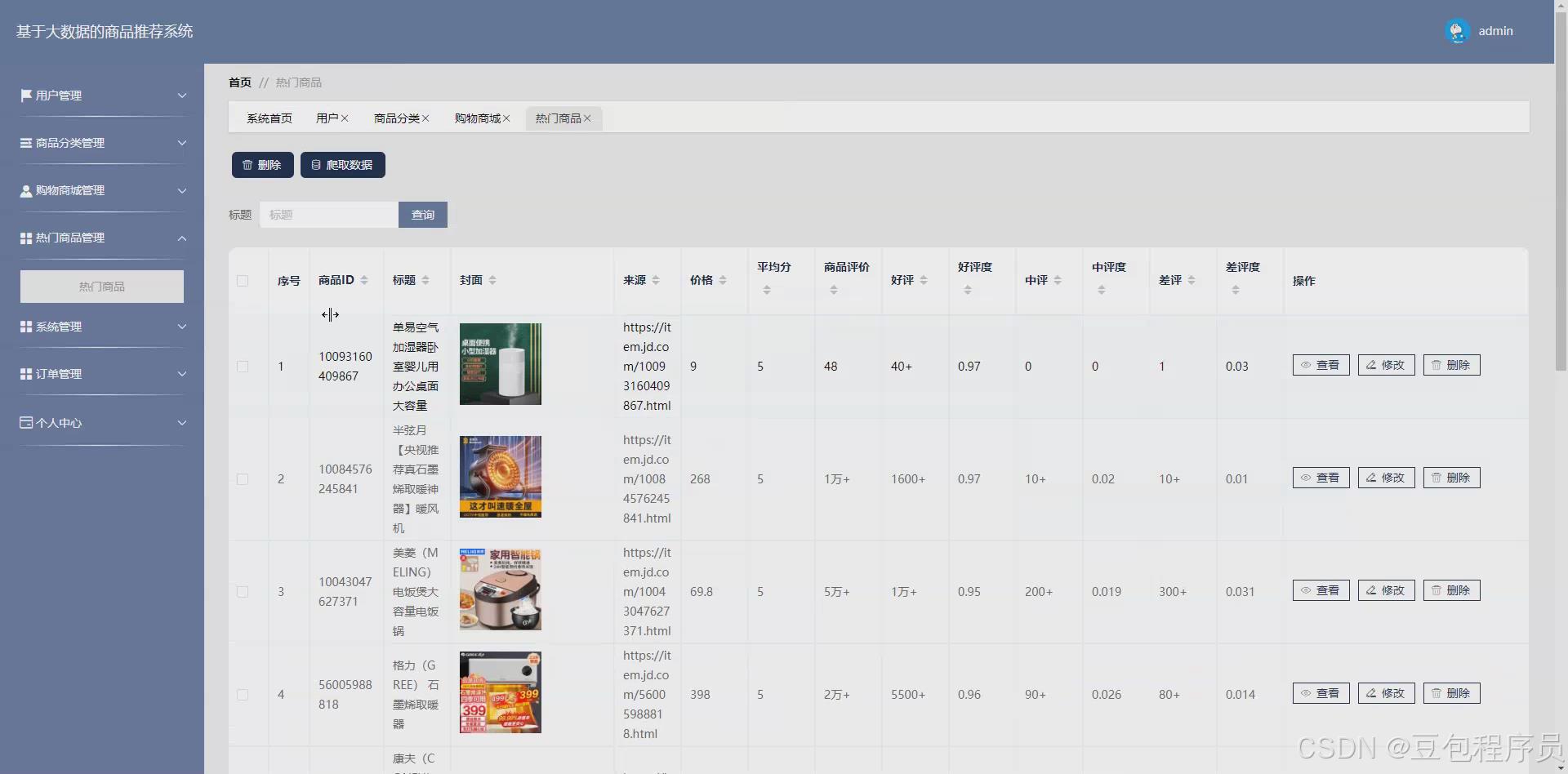1568x774 pixels.
Task: Click the card icon beside 个人中心
Action: coord(26,423)
